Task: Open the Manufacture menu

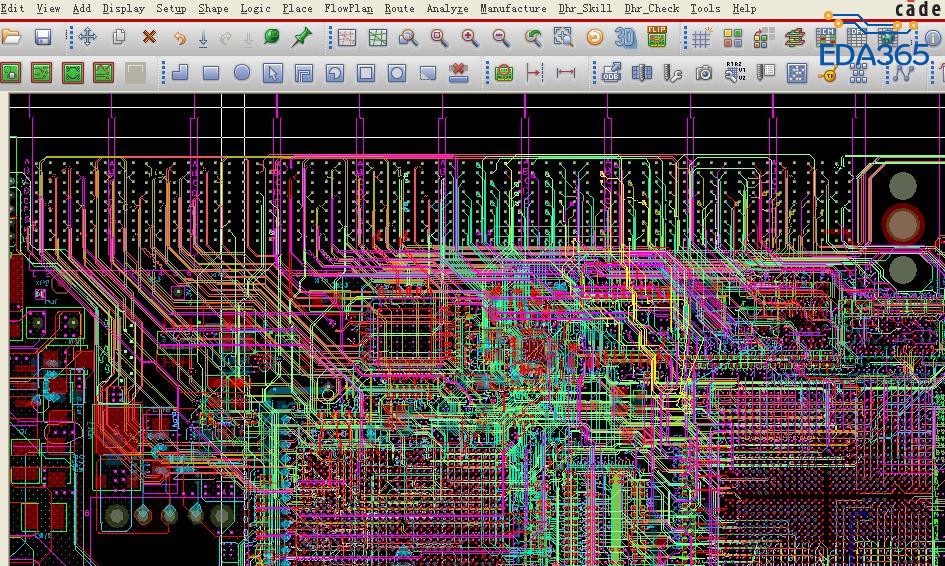Action: click(x=513, y=8)
